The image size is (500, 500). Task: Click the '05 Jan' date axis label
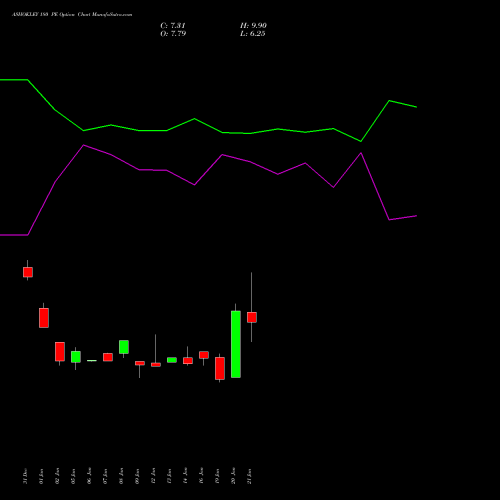[73, 476]
